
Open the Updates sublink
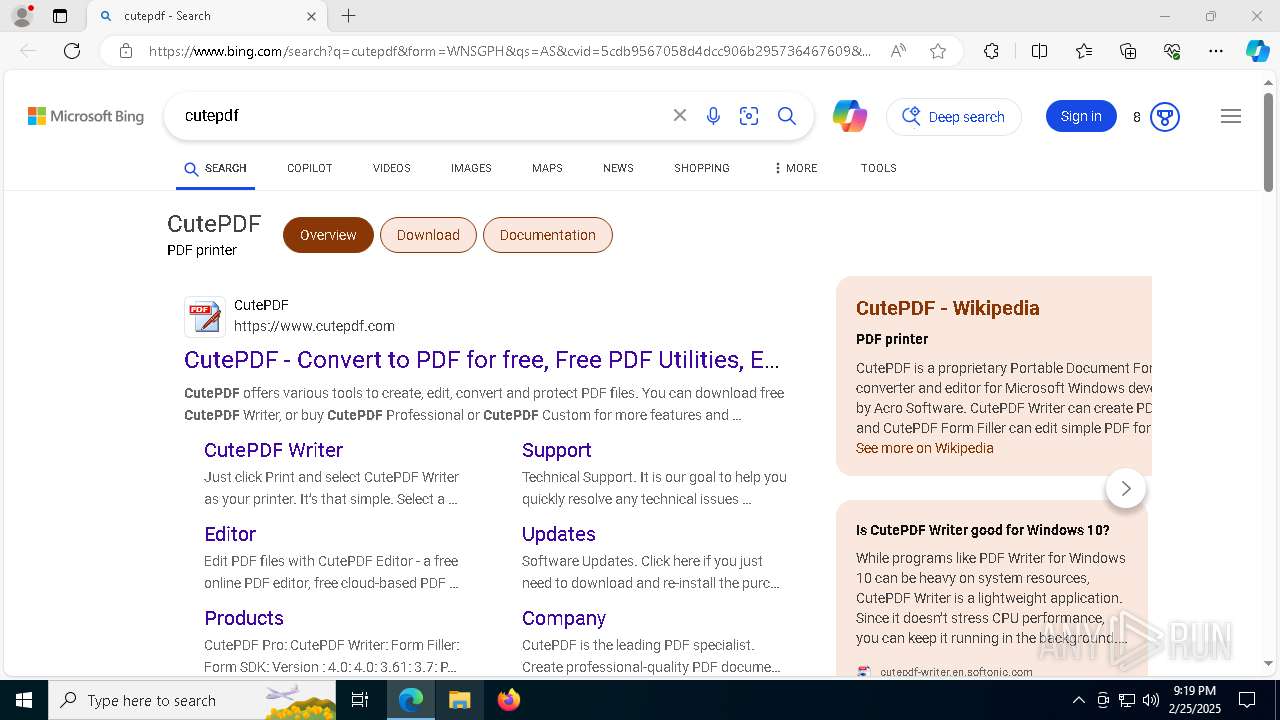pyautogui.click(x=559, y=534)
